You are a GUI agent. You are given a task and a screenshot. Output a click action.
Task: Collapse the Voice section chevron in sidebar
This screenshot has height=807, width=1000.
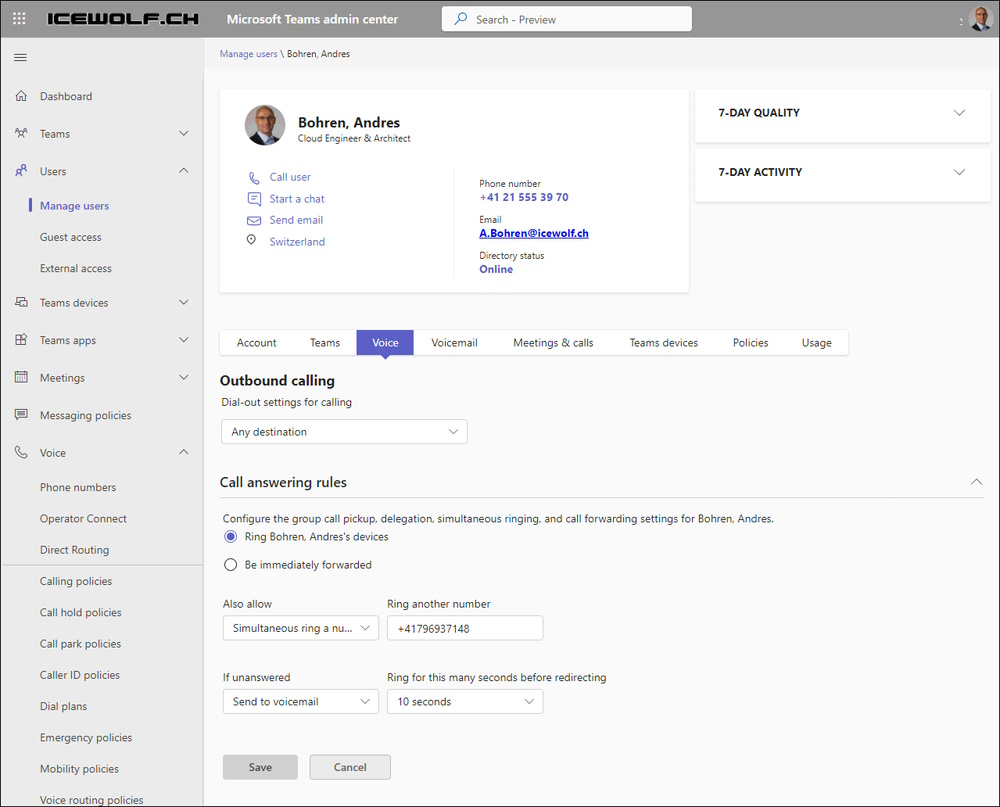tap(184, 452)
